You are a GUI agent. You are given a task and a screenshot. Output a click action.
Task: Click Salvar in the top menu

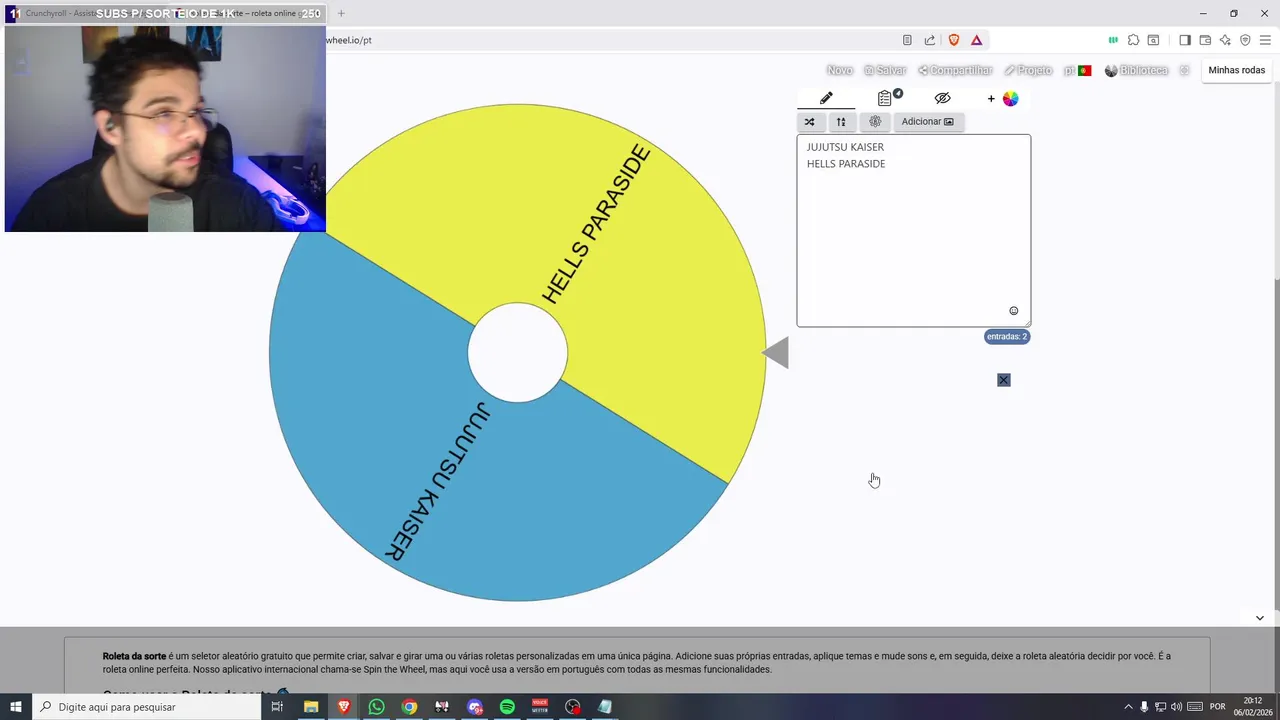click(x=885, y=70)
